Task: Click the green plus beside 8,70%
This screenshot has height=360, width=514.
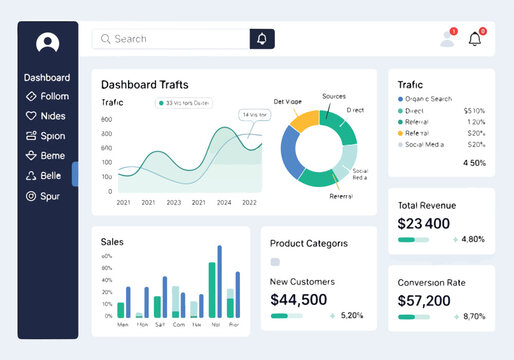Action: tap(456, 316)
